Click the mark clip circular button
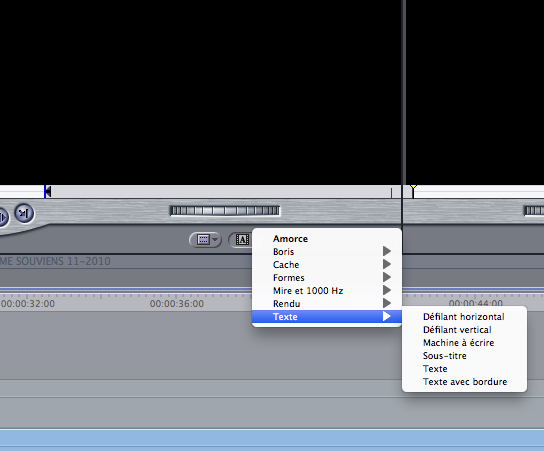 (24, 213)
